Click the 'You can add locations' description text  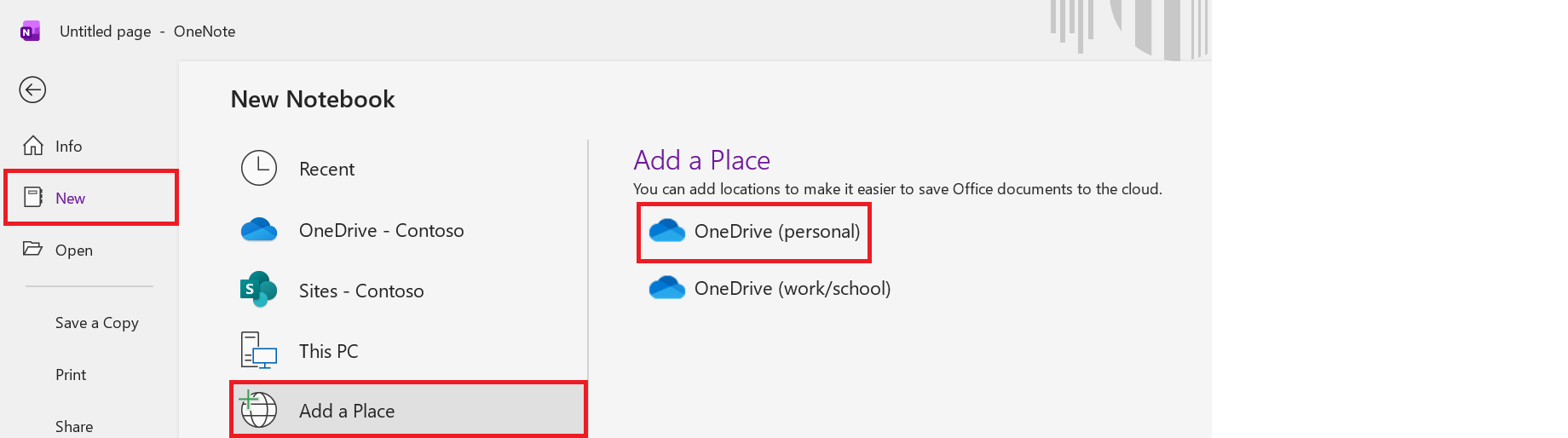897,189
